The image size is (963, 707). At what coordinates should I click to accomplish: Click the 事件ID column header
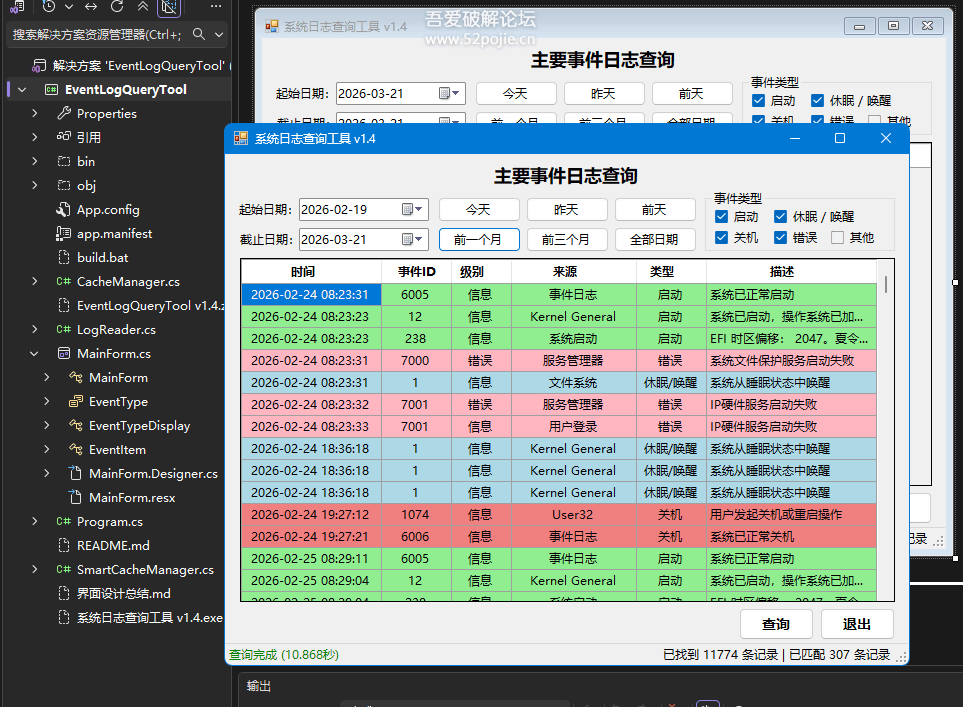pyautogui.click(x=416, y=272)
